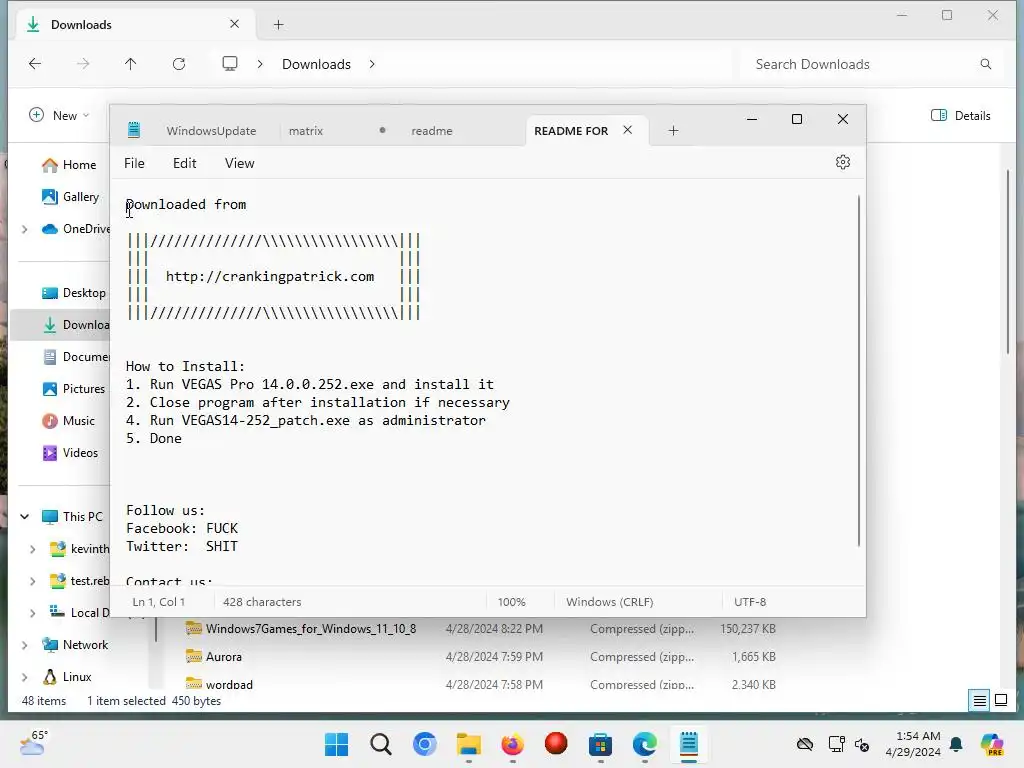The image size is (1024, 768).
Task: Expand chevron after monitor icon in address bar
Action: (260, 64)
